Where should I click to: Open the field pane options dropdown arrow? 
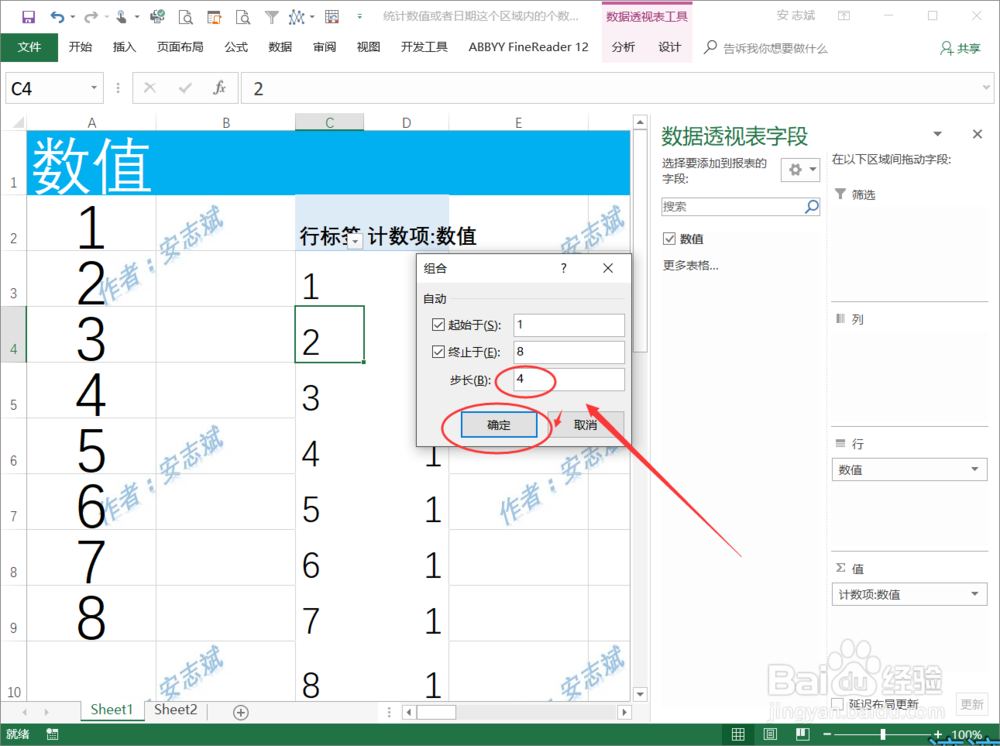point(938,134)
